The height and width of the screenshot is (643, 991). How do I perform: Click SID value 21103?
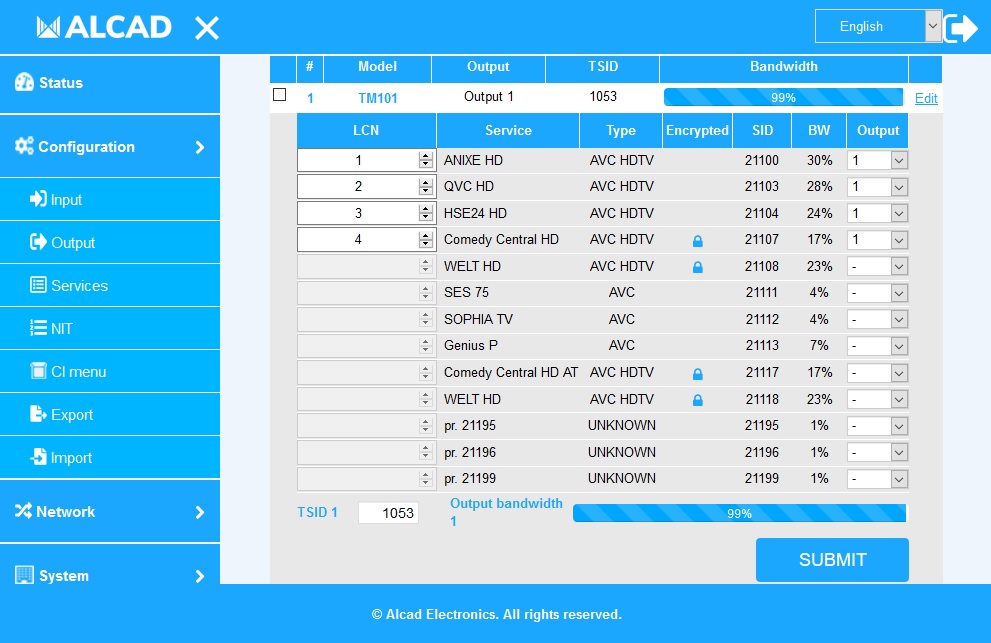pyautogui.click(x=762, y=187)
